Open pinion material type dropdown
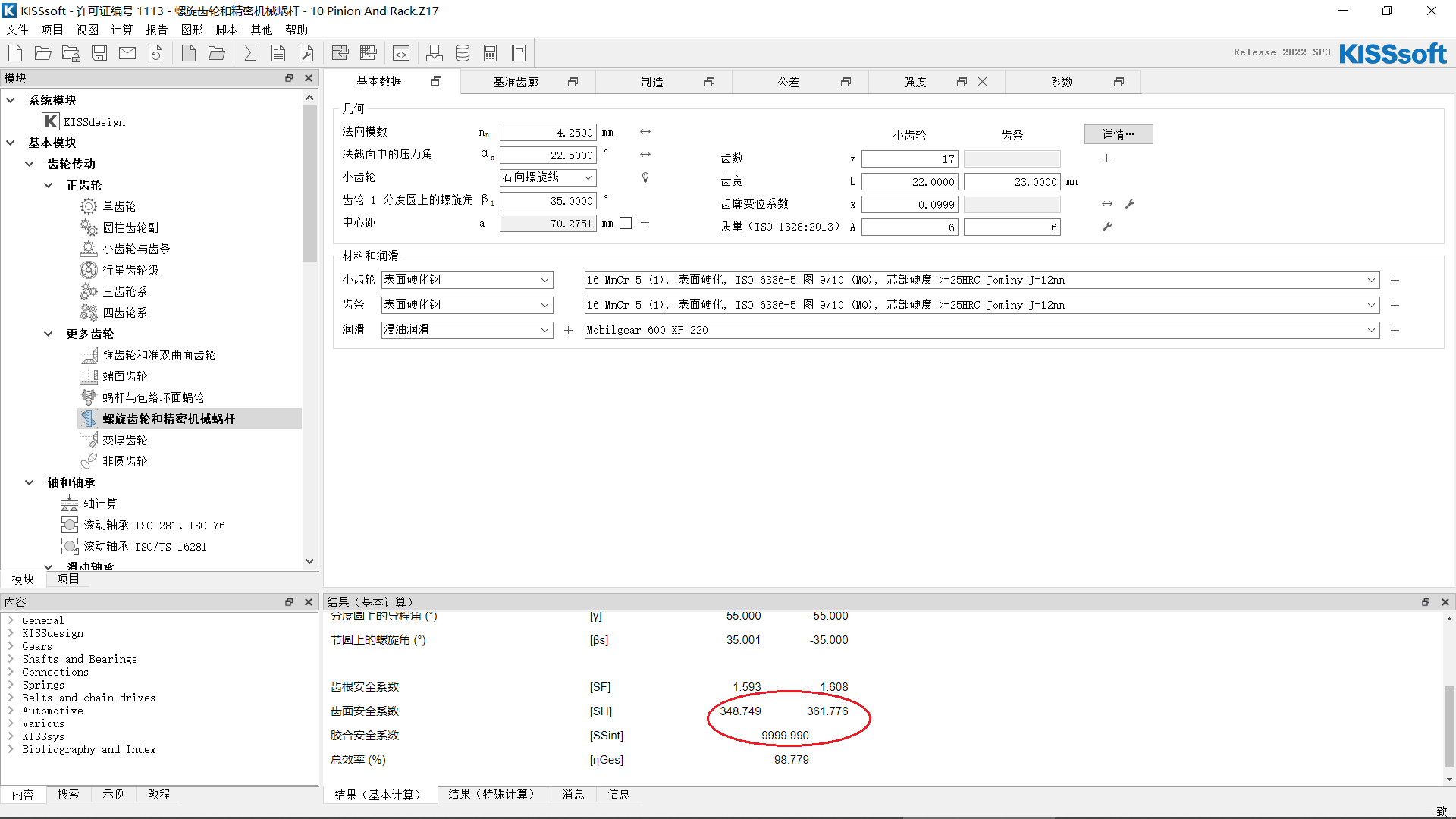This screenshot has width=1456, height=819. pos(467,280)
